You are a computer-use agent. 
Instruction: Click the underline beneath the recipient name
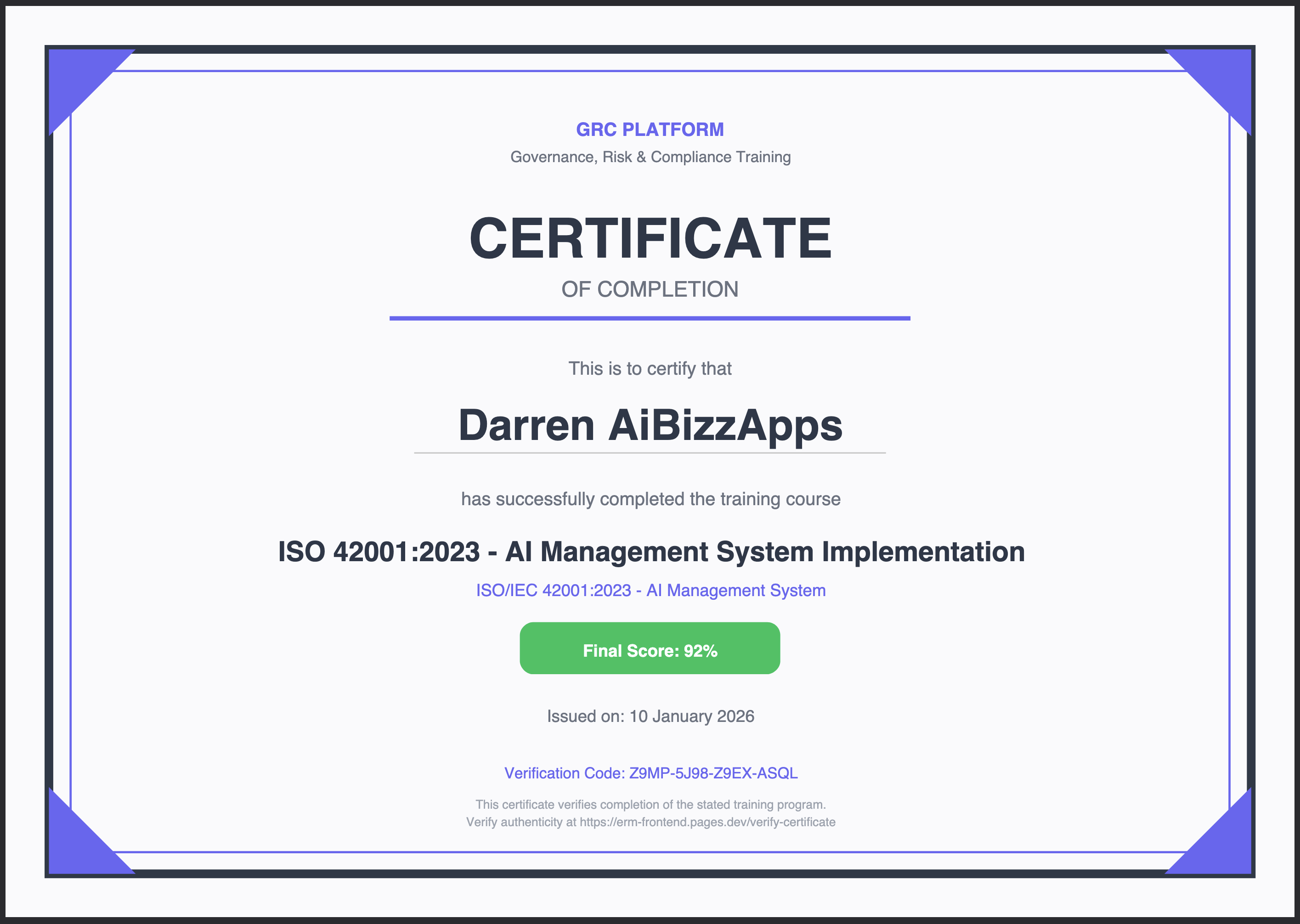pos(650,452)
